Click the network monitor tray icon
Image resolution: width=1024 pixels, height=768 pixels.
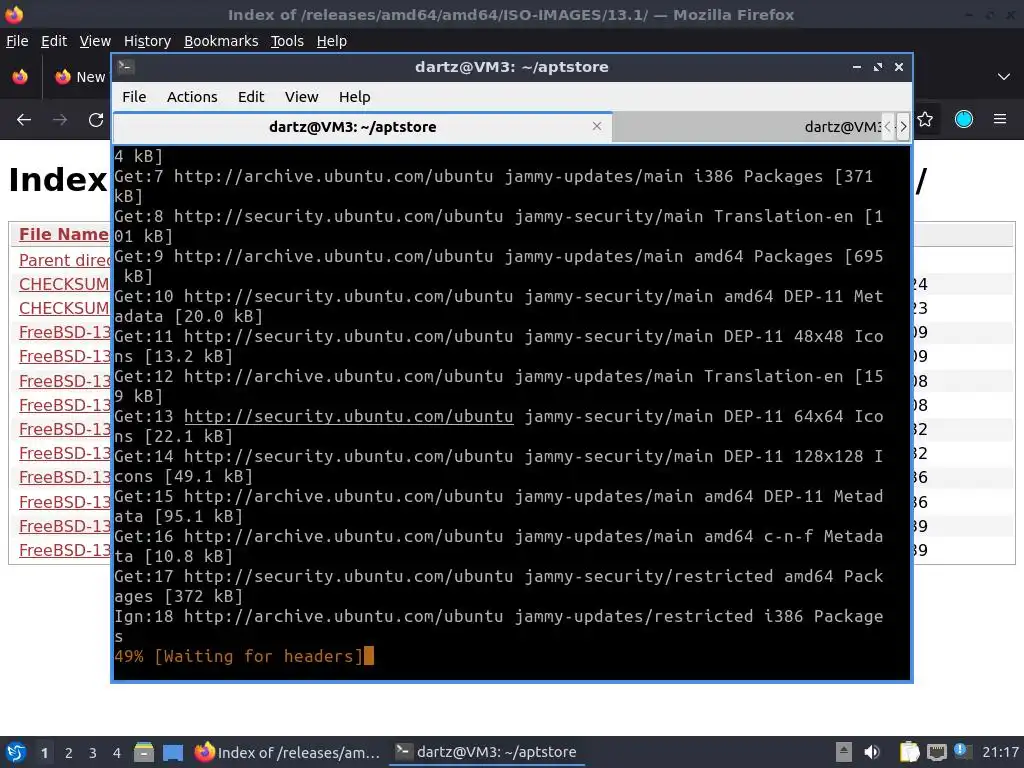coord(936,752)
